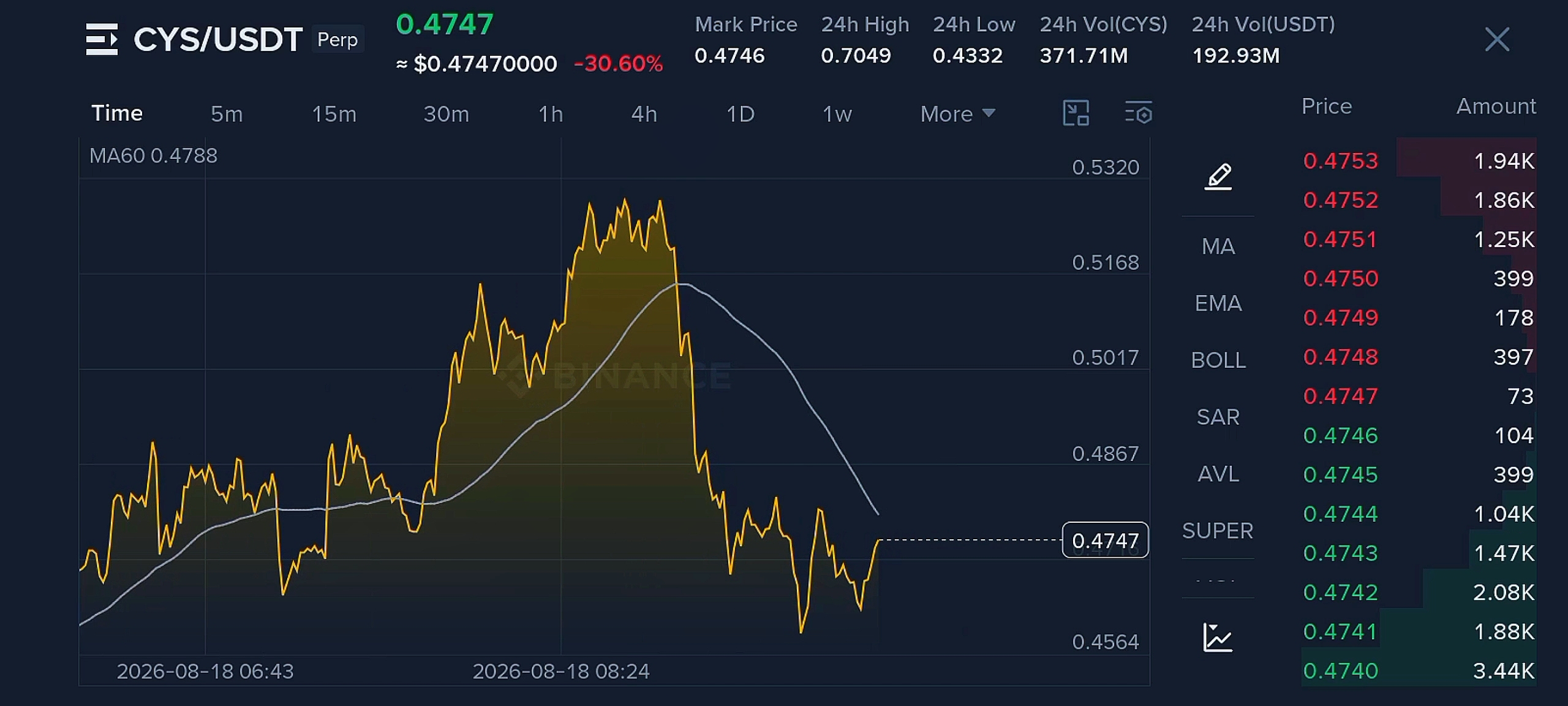Image resolution: width=1568 pixels, height=706 pixels.
Task: Click the Amount column header
Action: (1496, 107)
